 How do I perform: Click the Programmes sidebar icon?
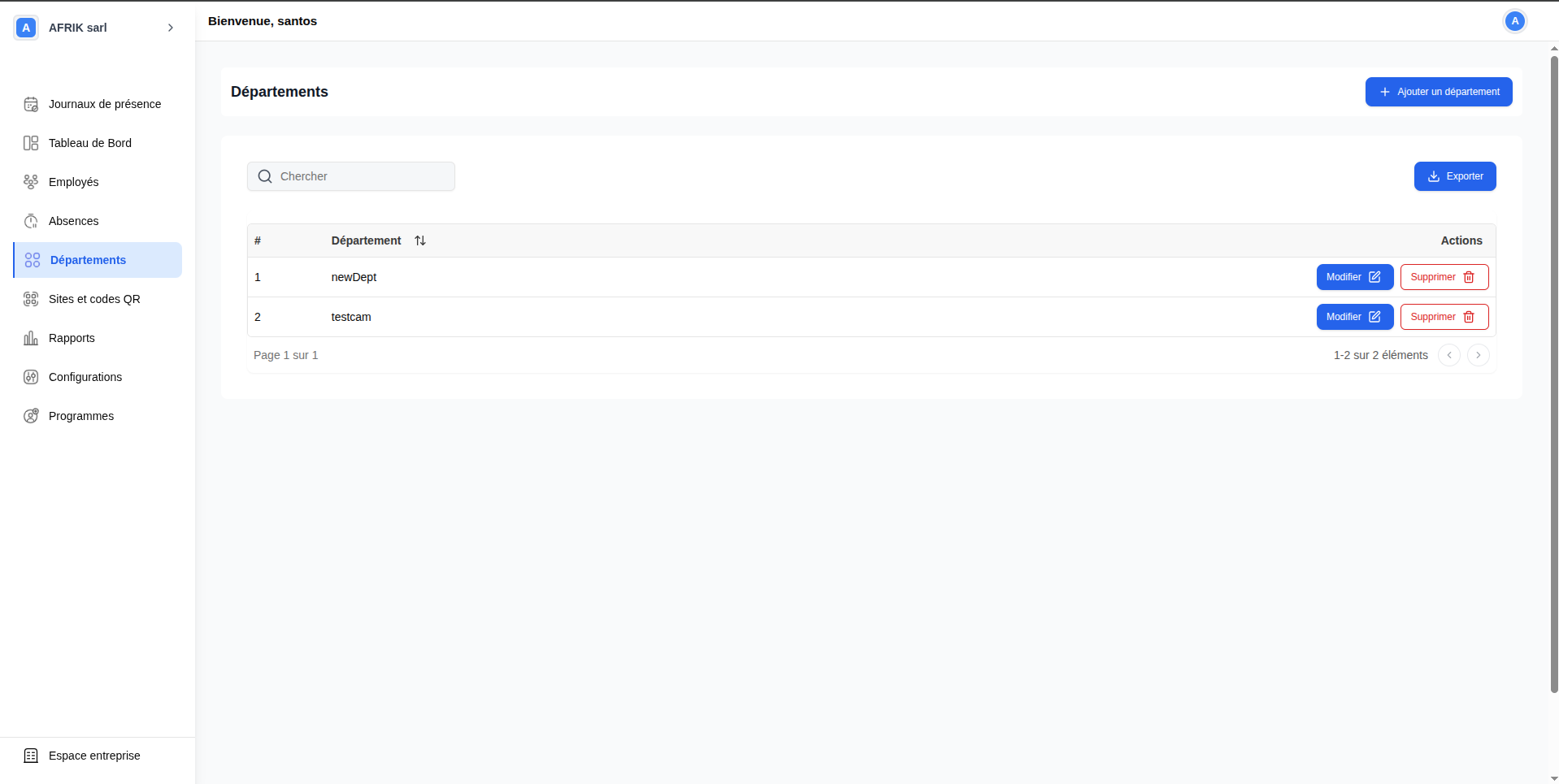coord(31,416)
